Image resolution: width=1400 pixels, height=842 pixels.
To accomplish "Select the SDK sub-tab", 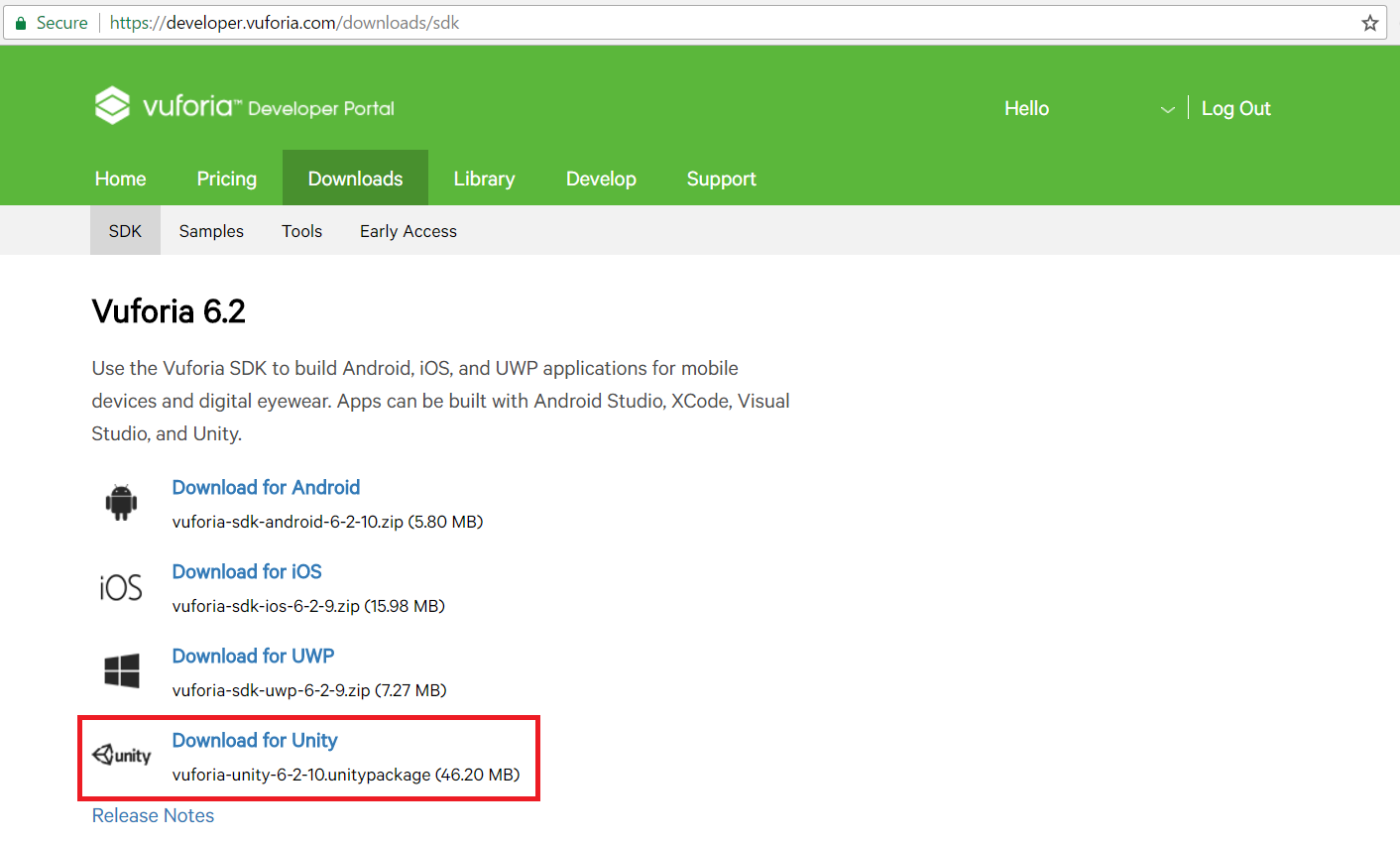I will click(x=125, y=230).
